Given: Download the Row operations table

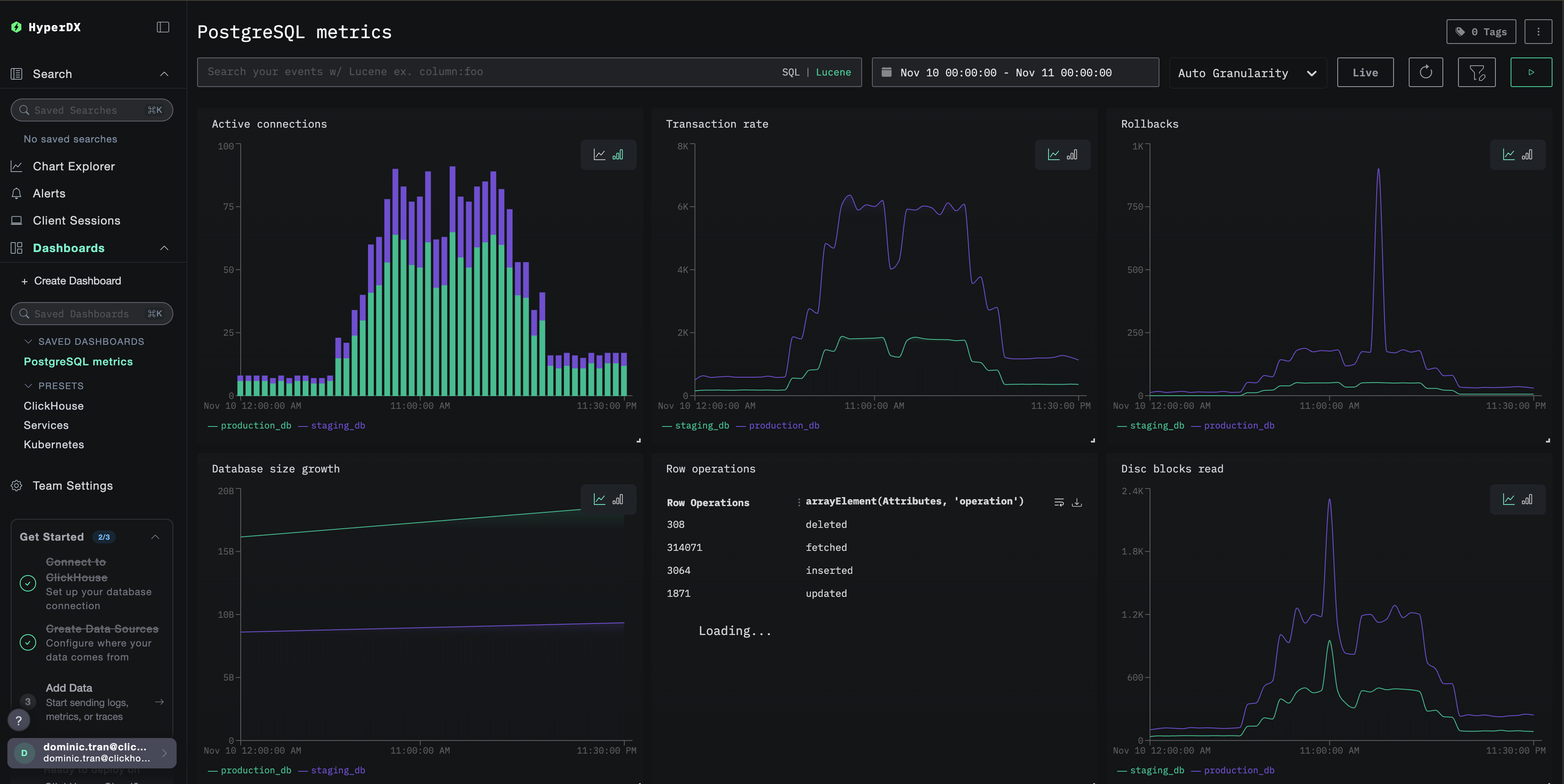Looking at the screenshot, I should point(1076,502).
